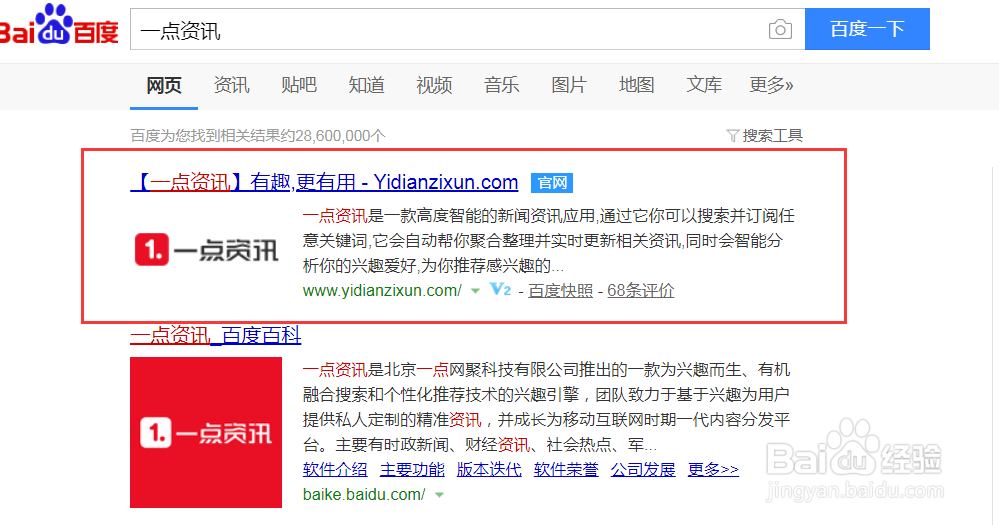Open the 软件介绍 sublink
This screenshot has width=999, height=525.
tap(335, 470)
